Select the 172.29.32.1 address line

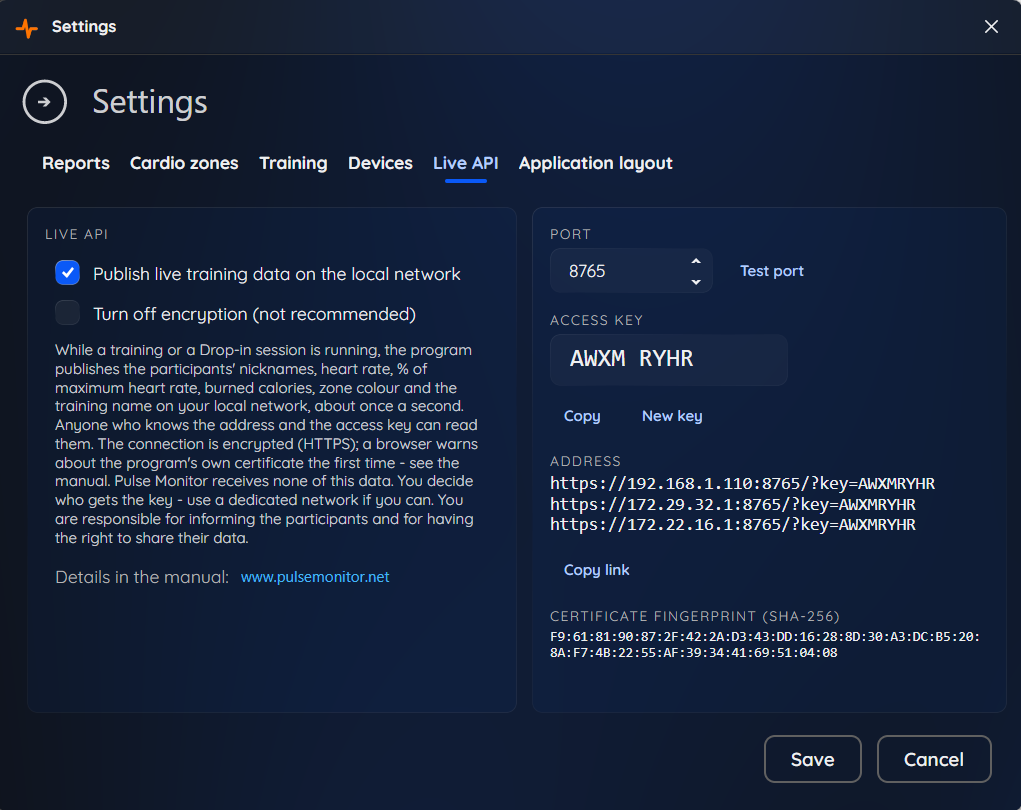coord(733,505)
